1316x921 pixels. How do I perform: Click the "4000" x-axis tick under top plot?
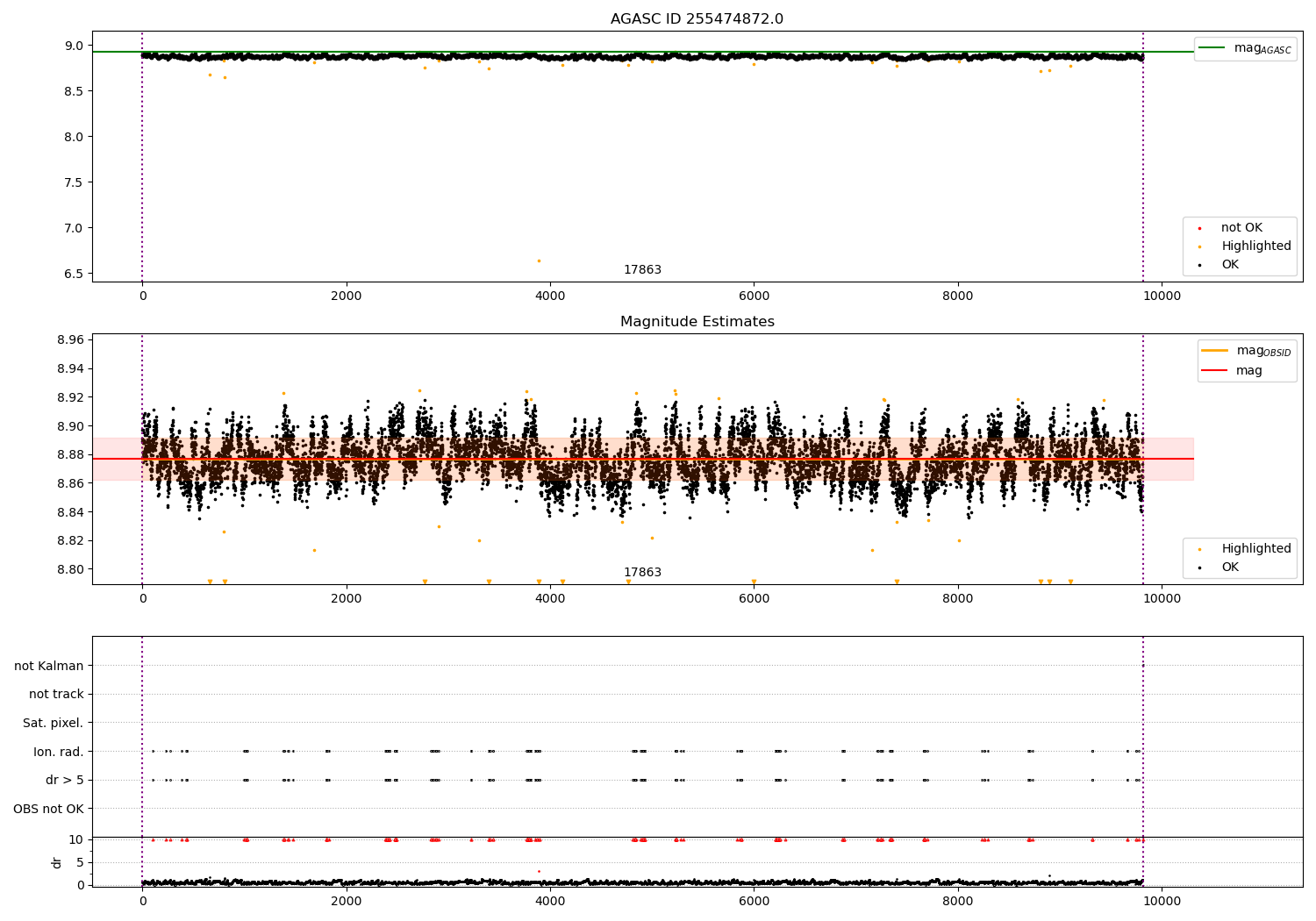[550, 296]
